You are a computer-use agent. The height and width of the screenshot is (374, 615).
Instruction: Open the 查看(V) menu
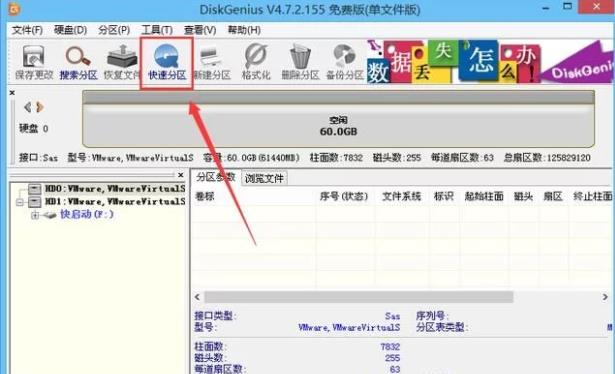coord(200,30)
